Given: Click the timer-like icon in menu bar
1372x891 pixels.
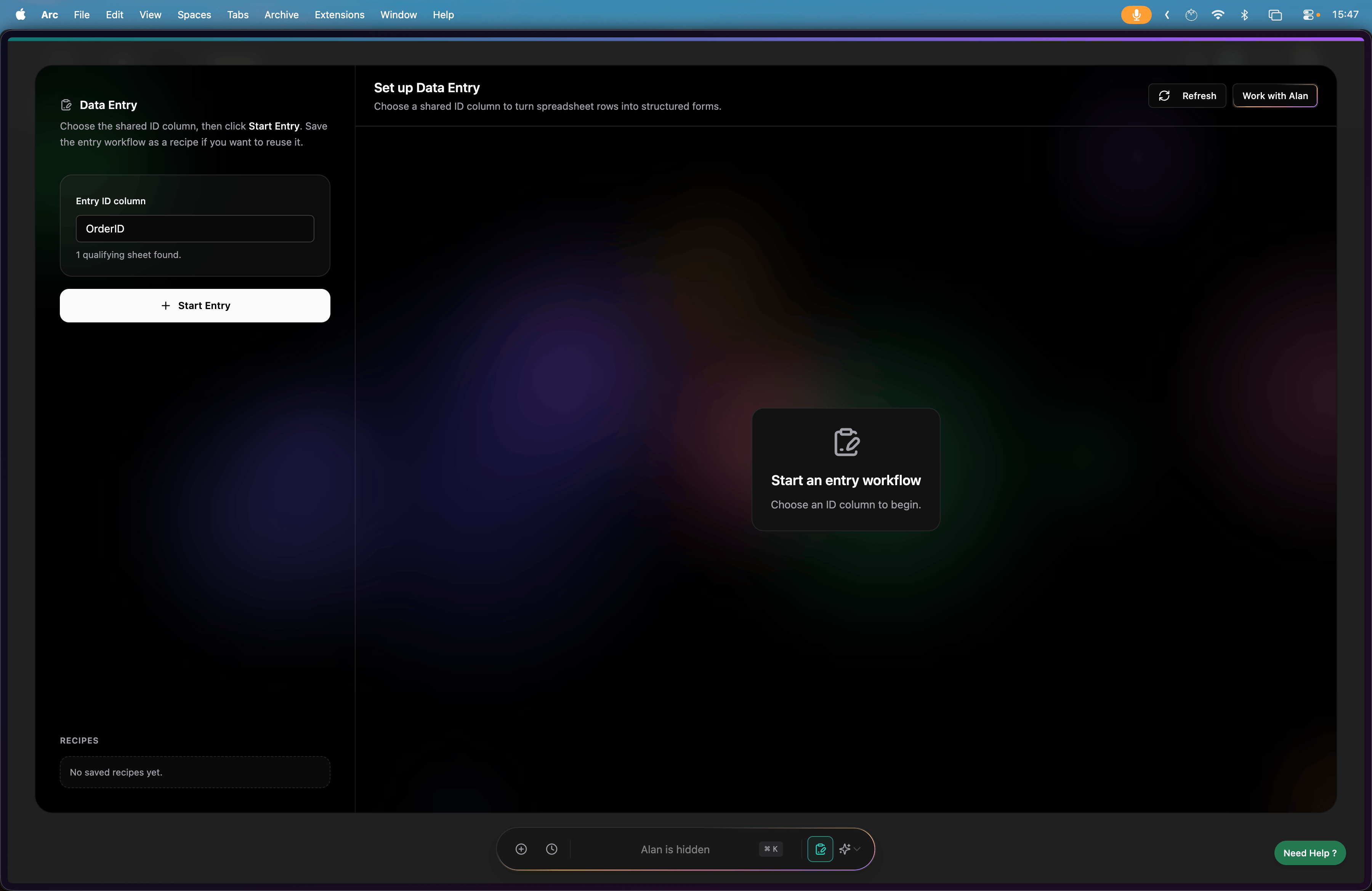Looking at the screenshot, I should click(1191, 14).
